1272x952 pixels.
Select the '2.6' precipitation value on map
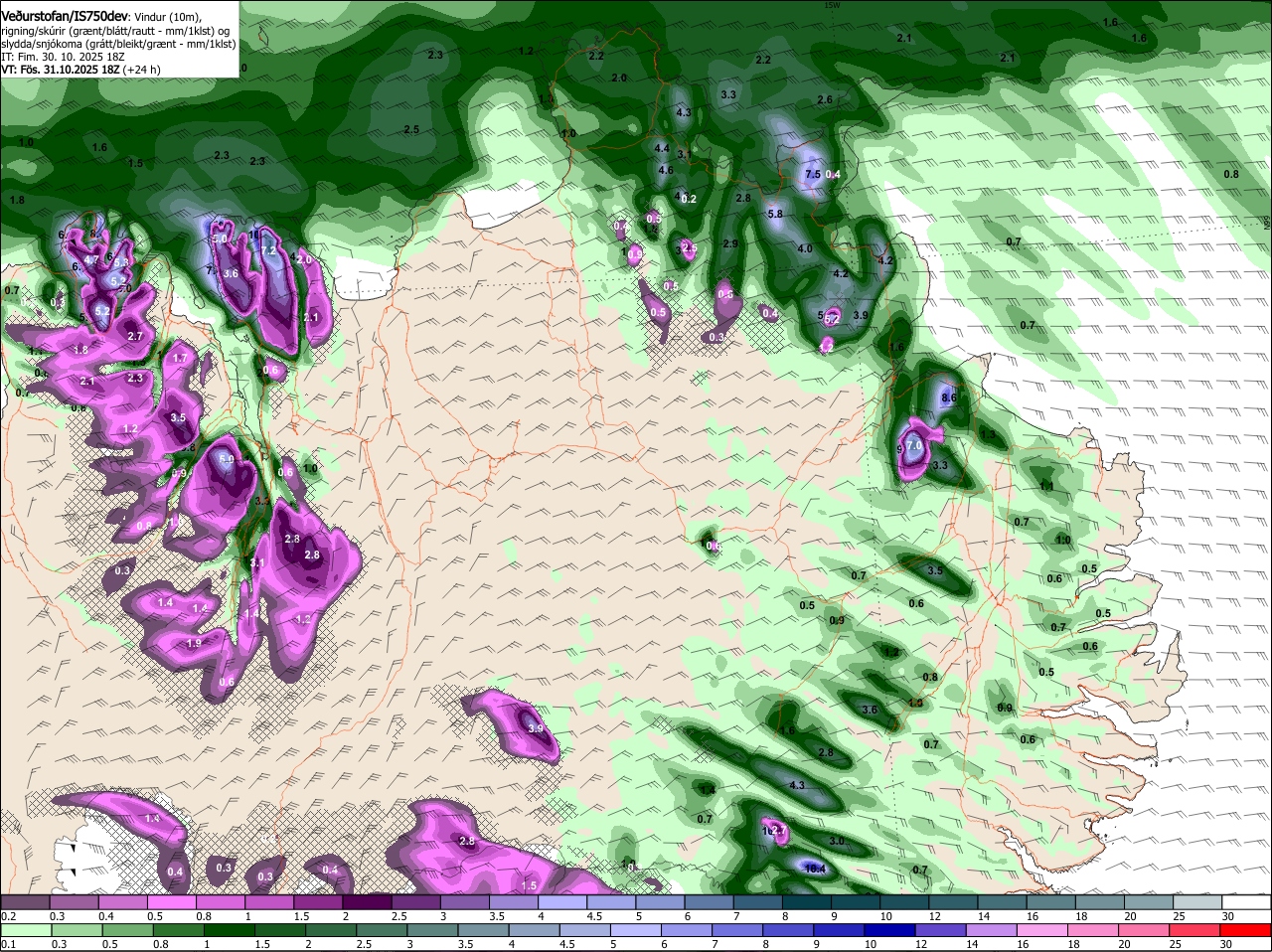click(825, 99)
